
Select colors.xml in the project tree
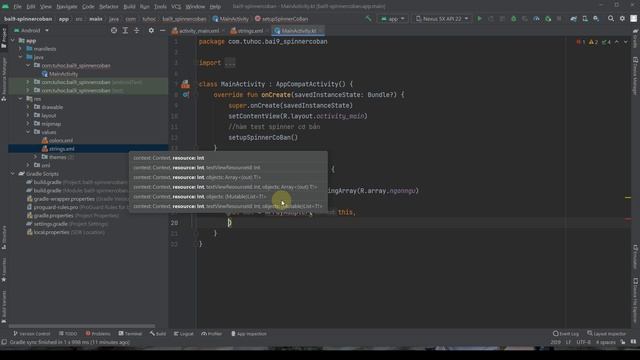click(61, 140)
